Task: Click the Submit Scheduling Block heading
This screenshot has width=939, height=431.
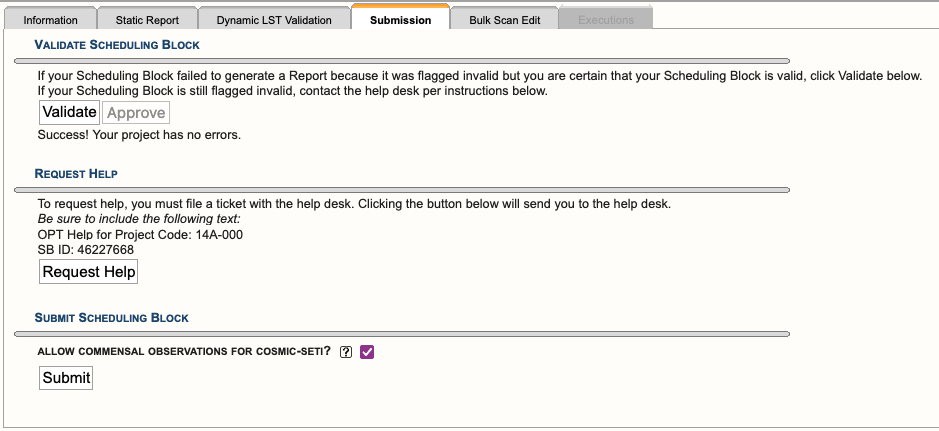Action: click(111, 318)
